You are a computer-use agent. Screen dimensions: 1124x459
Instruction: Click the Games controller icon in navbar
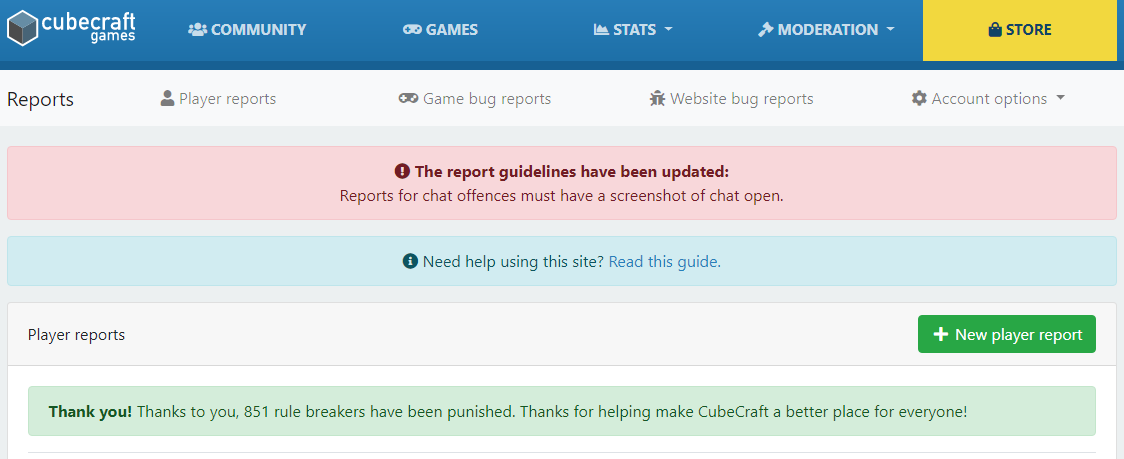(412, 29)
